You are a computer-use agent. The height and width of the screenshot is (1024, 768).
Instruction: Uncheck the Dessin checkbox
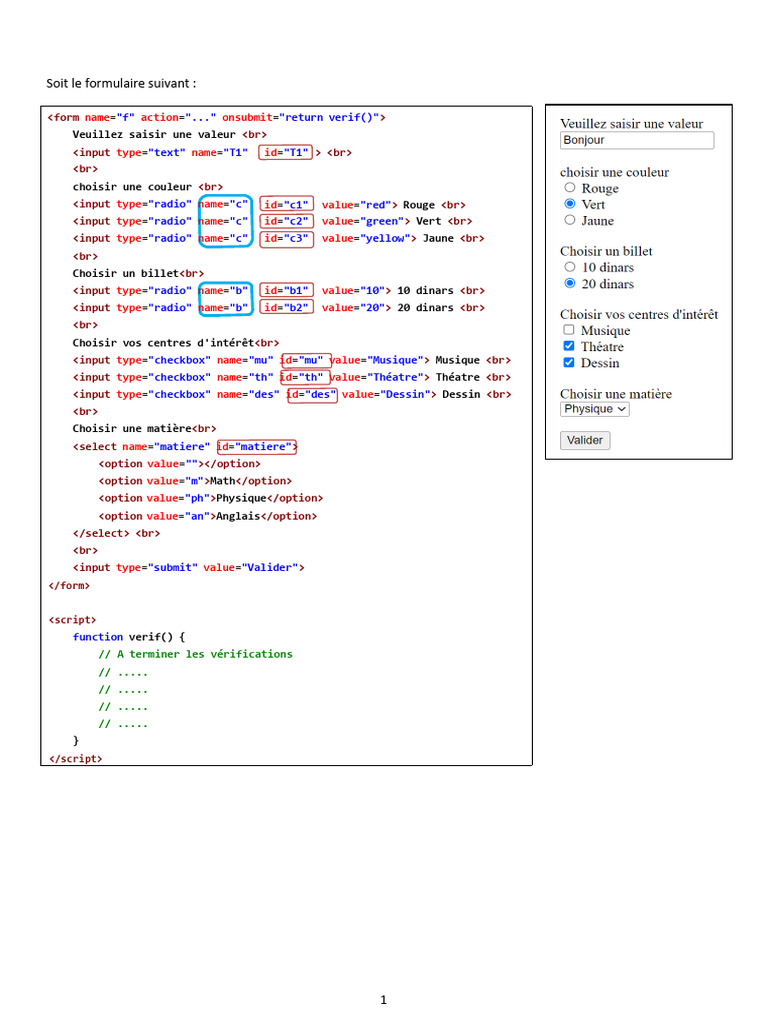pyautogui.click(x=569, y=363)
